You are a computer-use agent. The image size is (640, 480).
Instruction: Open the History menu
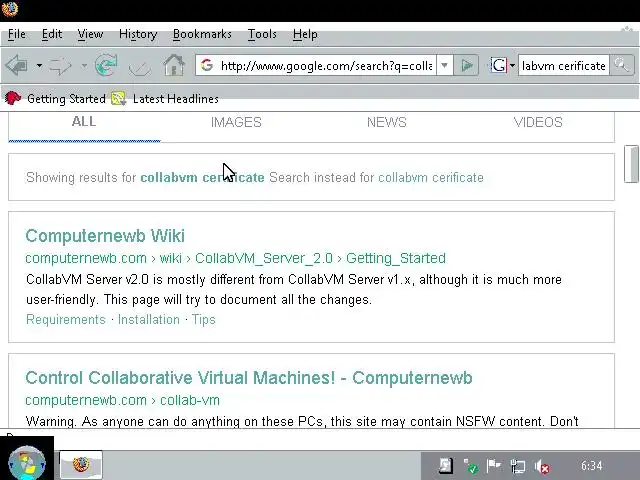(138, 34)
